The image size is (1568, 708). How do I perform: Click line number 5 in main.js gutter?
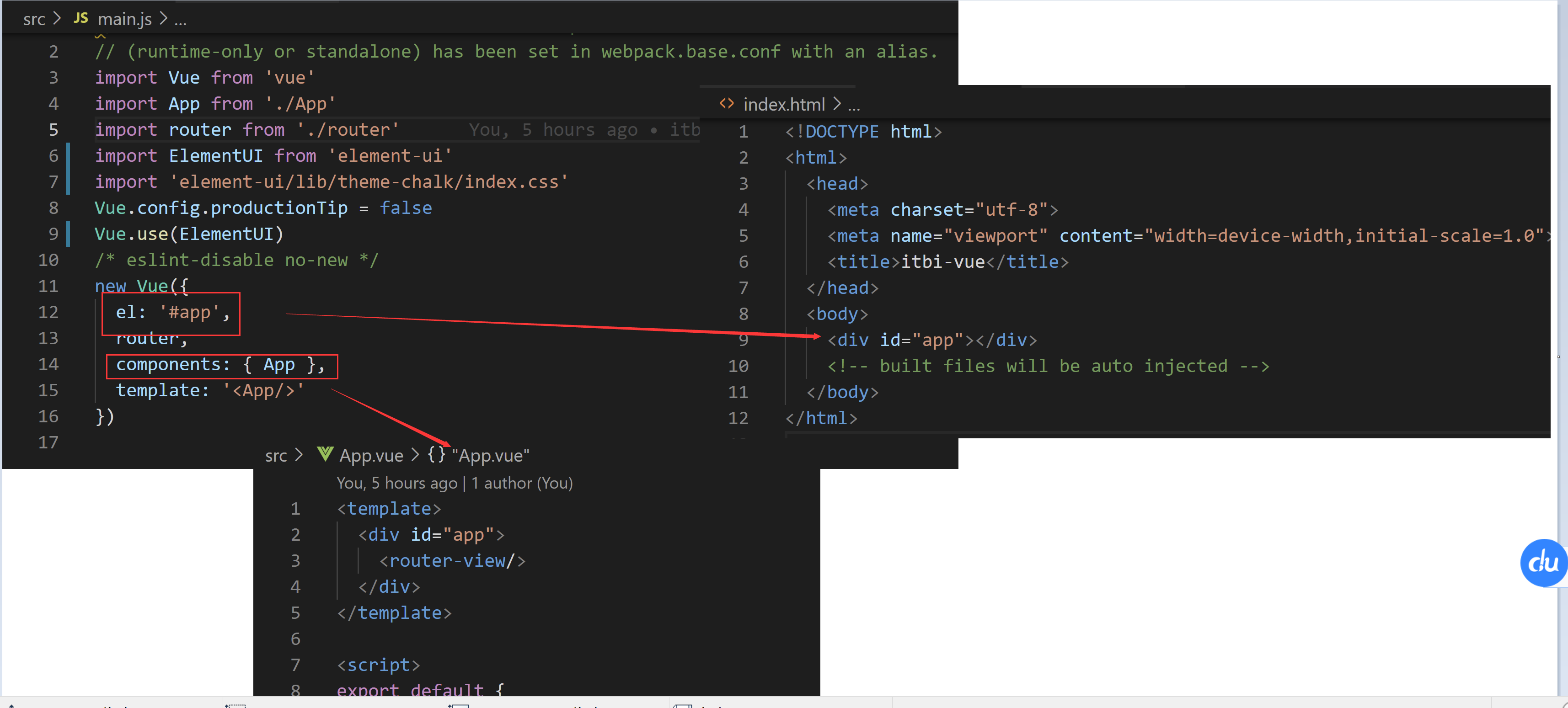click(54, 129)
